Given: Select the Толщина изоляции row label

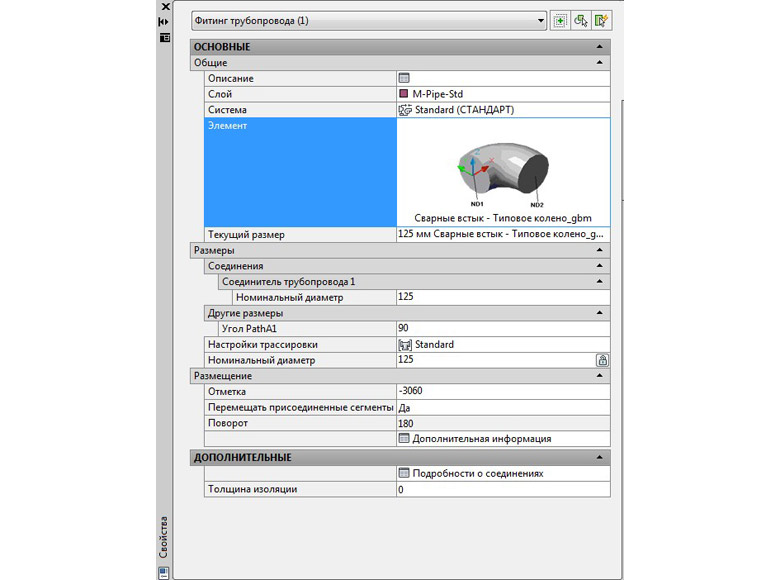Looking at the screenshot, I should tap(300, 489).
